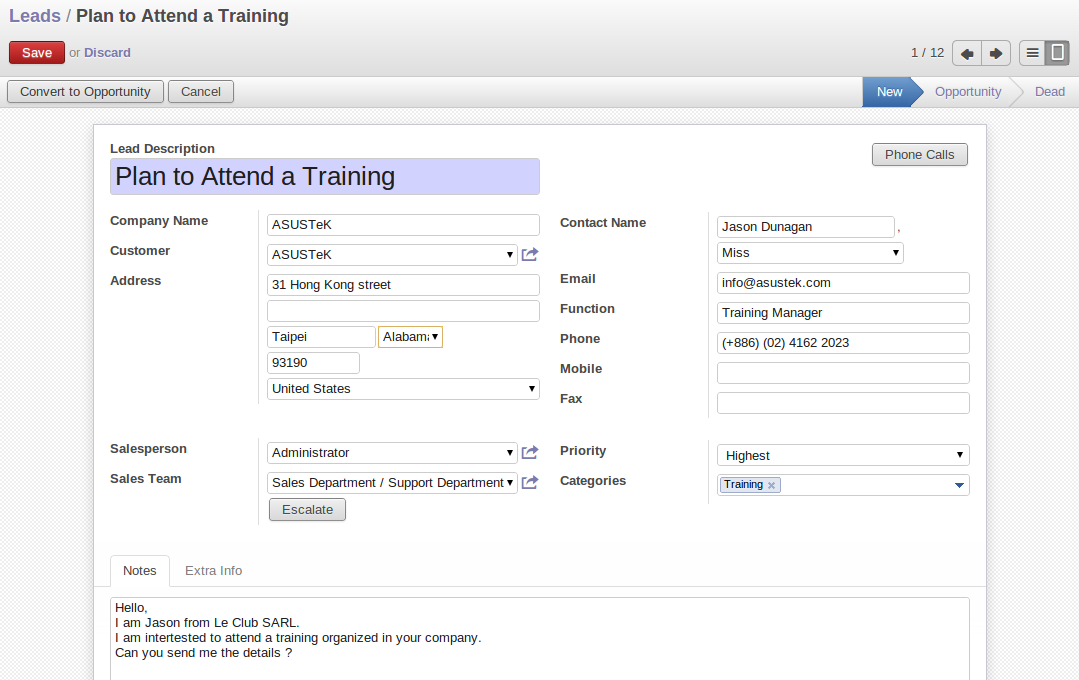Click the Discard link
The width and height of the screenshot is (1079, 680).
(107, 53)
